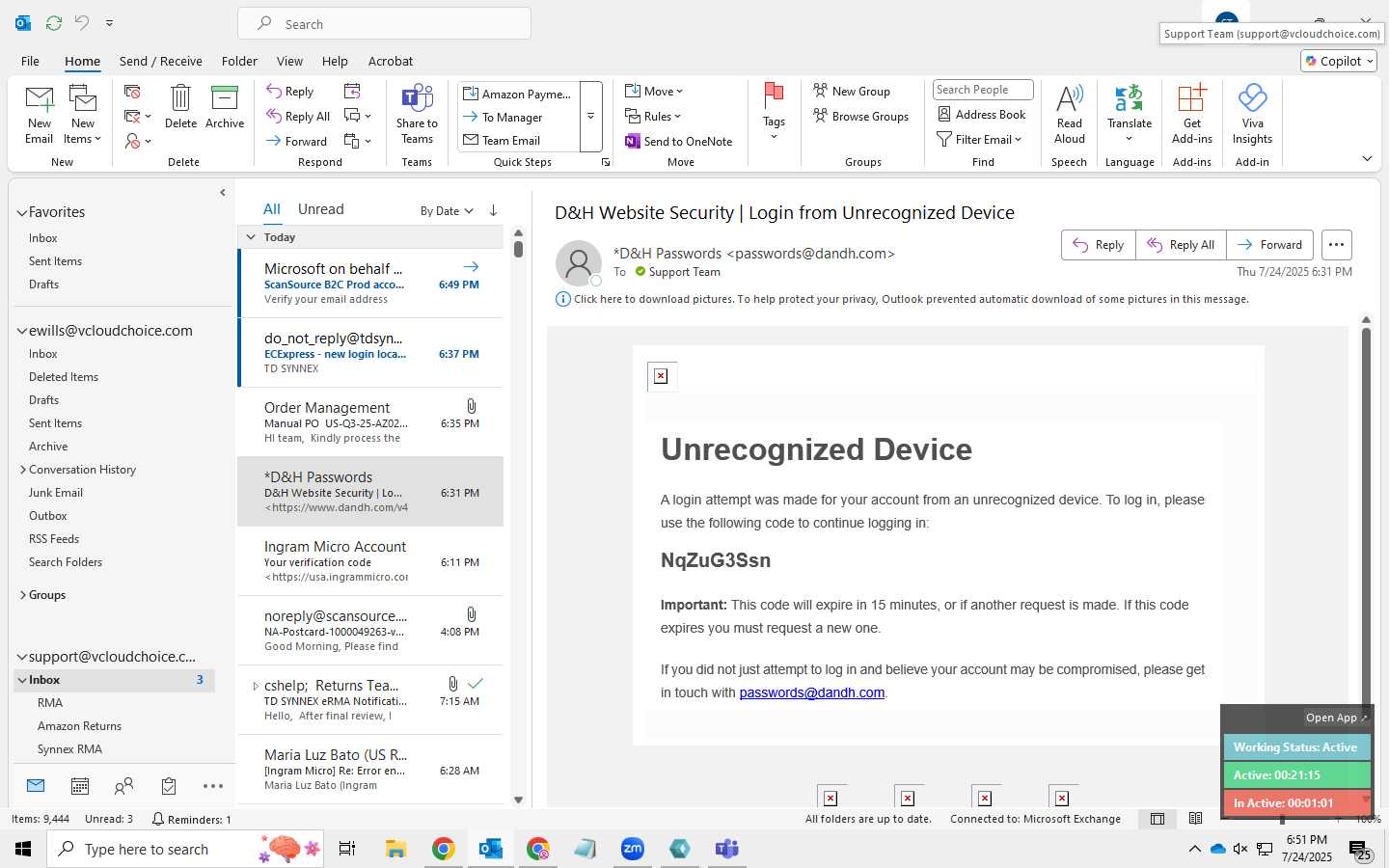Collapse the Favorites section
The width and height of the screenshot is (1389, 868).
click(x=22, y=212)
